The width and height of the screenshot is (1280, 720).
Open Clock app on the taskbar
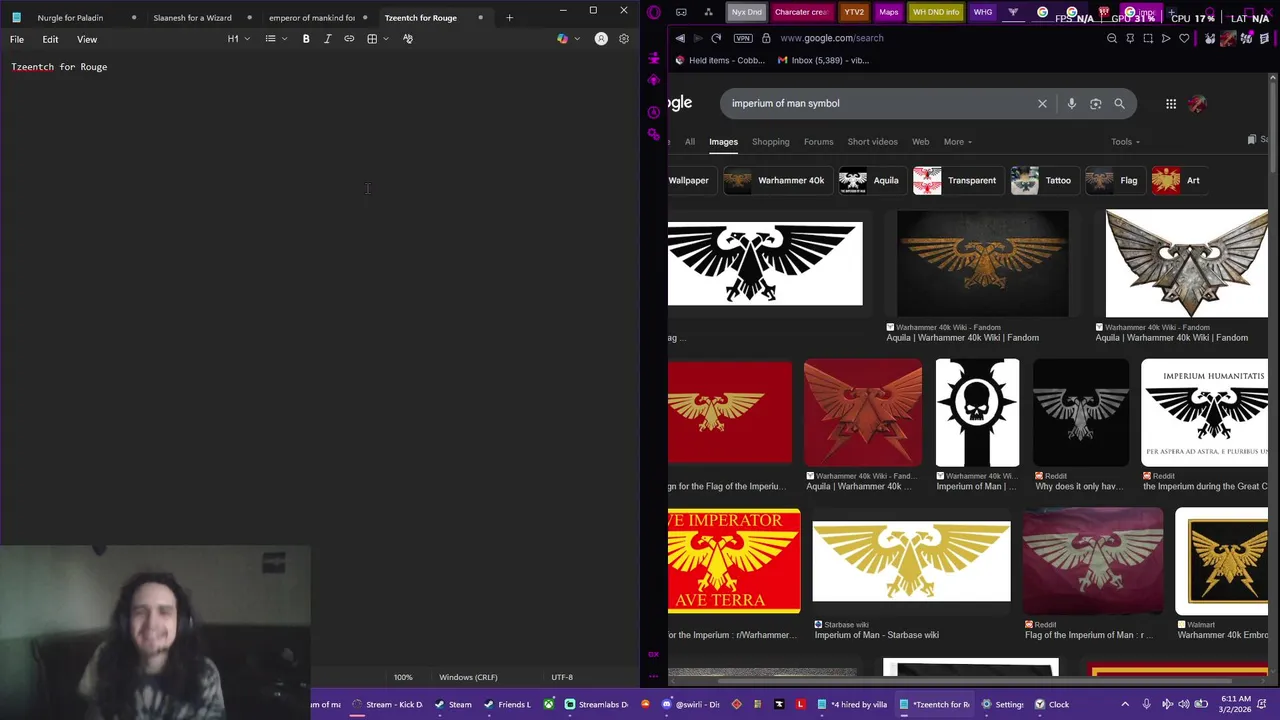pos(1053,704)
